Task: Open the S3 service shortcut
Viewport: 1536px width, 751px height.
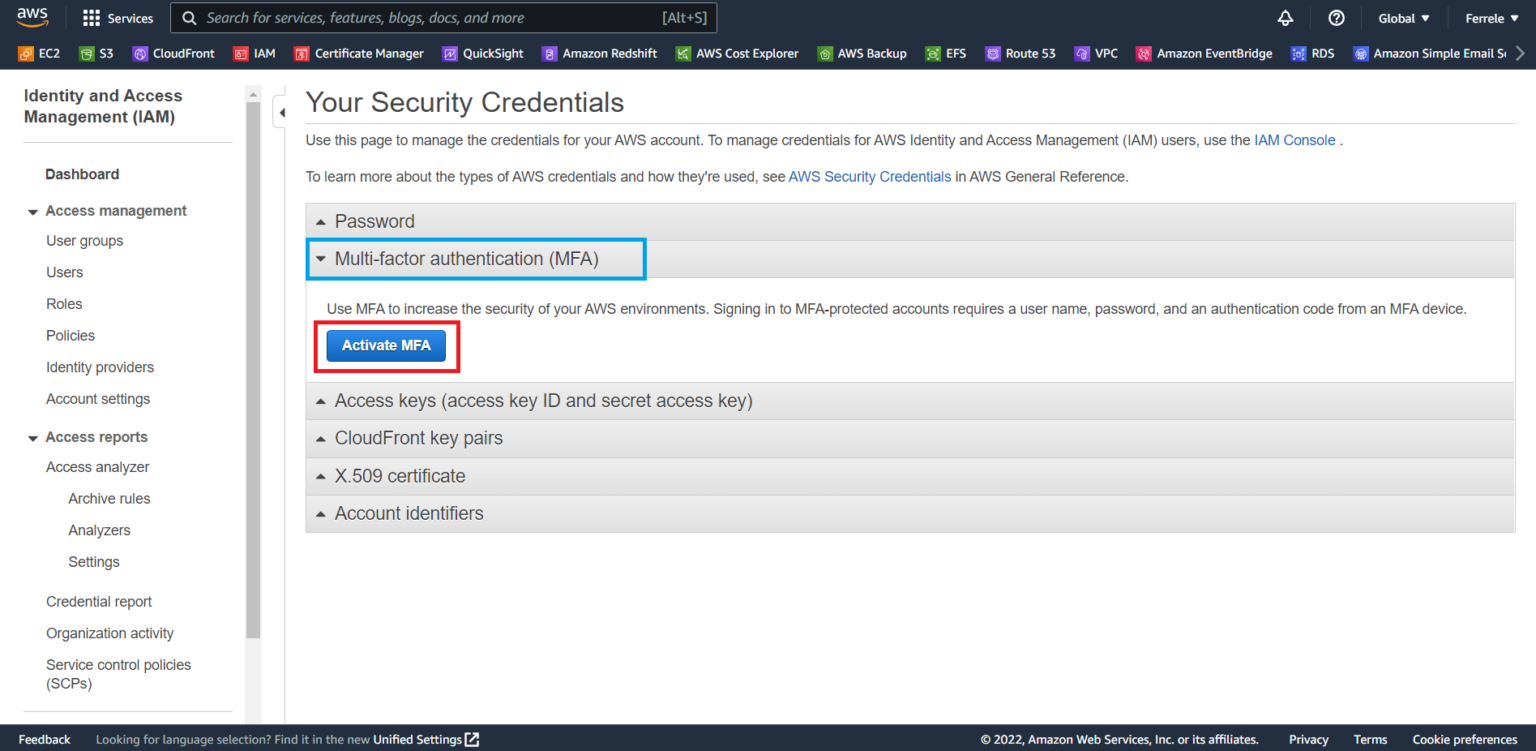Action: pos(96,53)
